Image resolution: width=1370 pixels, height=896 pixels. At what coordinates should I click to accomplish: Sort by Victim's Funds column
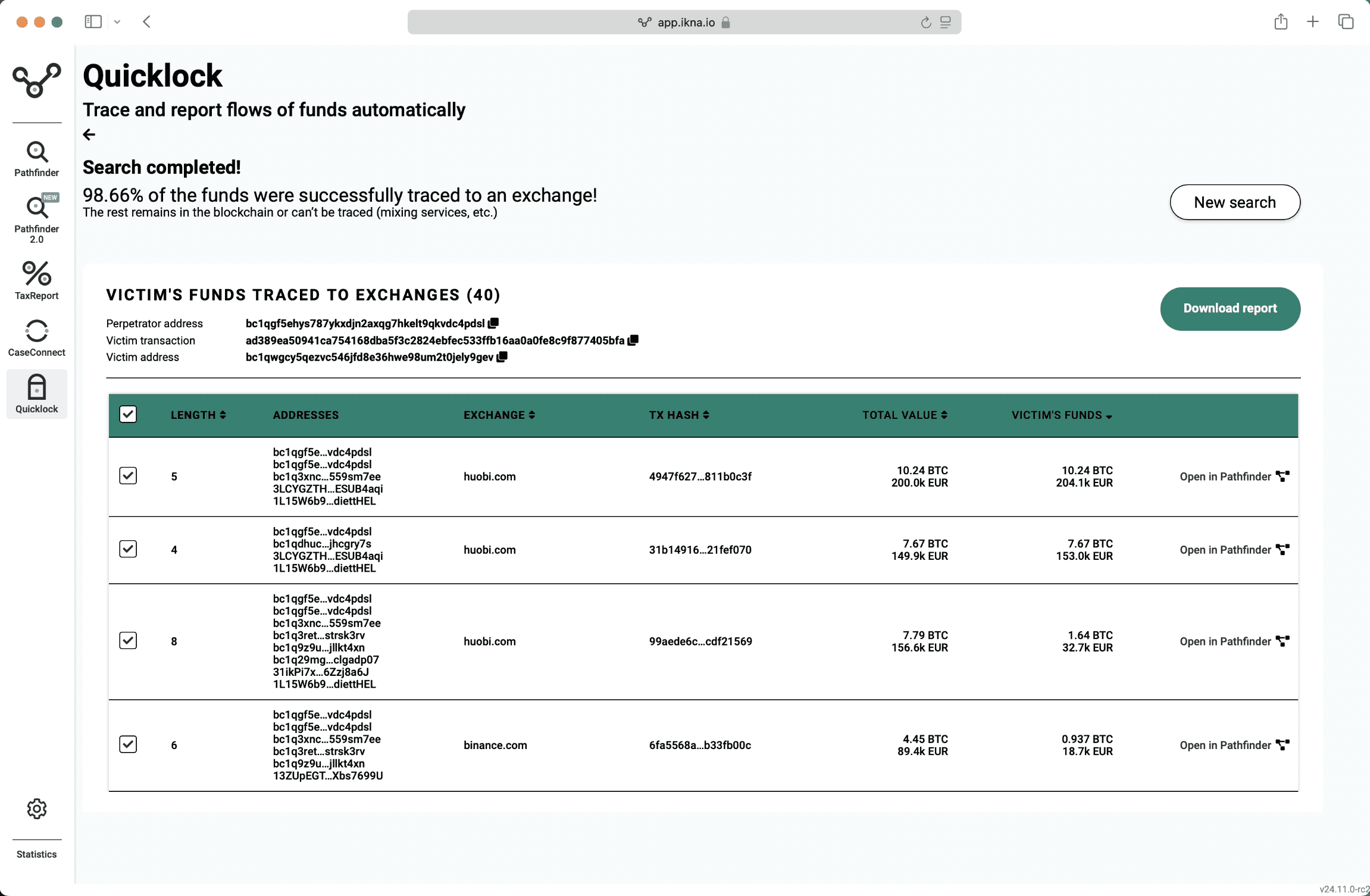point(1061,415)
